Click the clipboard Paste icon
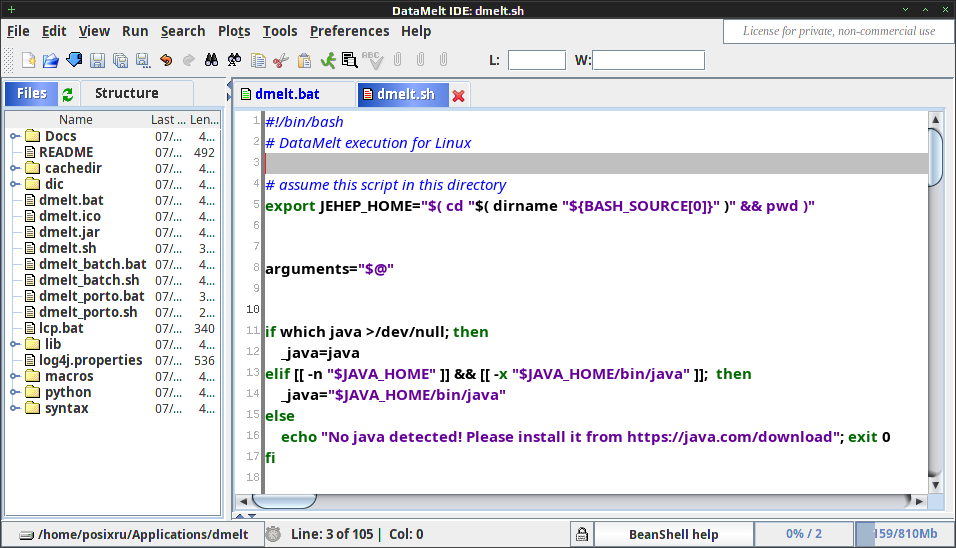The height and width of the screenshot is (548, 956). (x=304, y=60)
